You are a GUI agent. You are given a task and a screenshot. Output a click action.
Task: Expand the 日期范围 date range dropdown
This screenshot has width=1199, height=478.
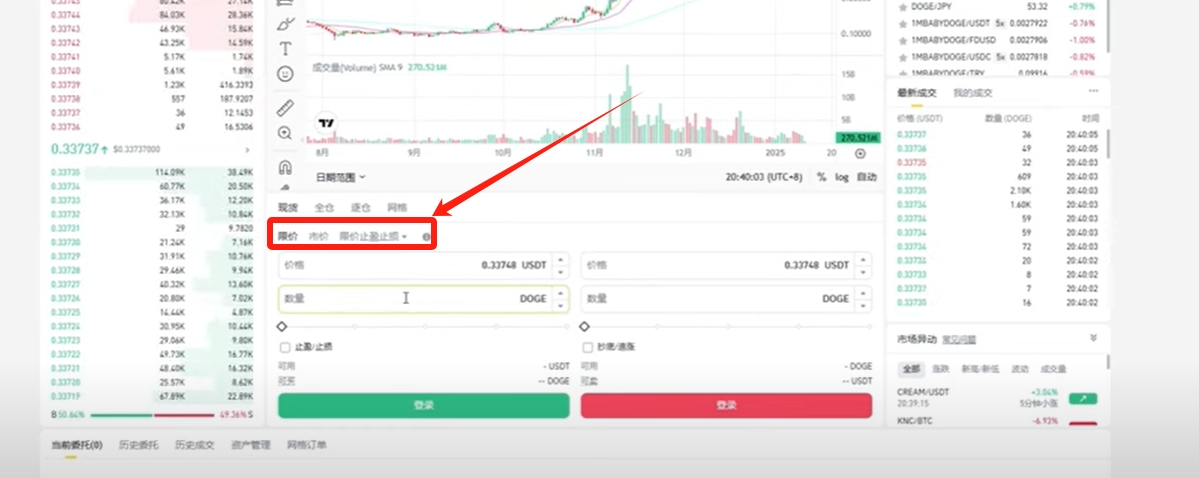(x=340, y=177)
